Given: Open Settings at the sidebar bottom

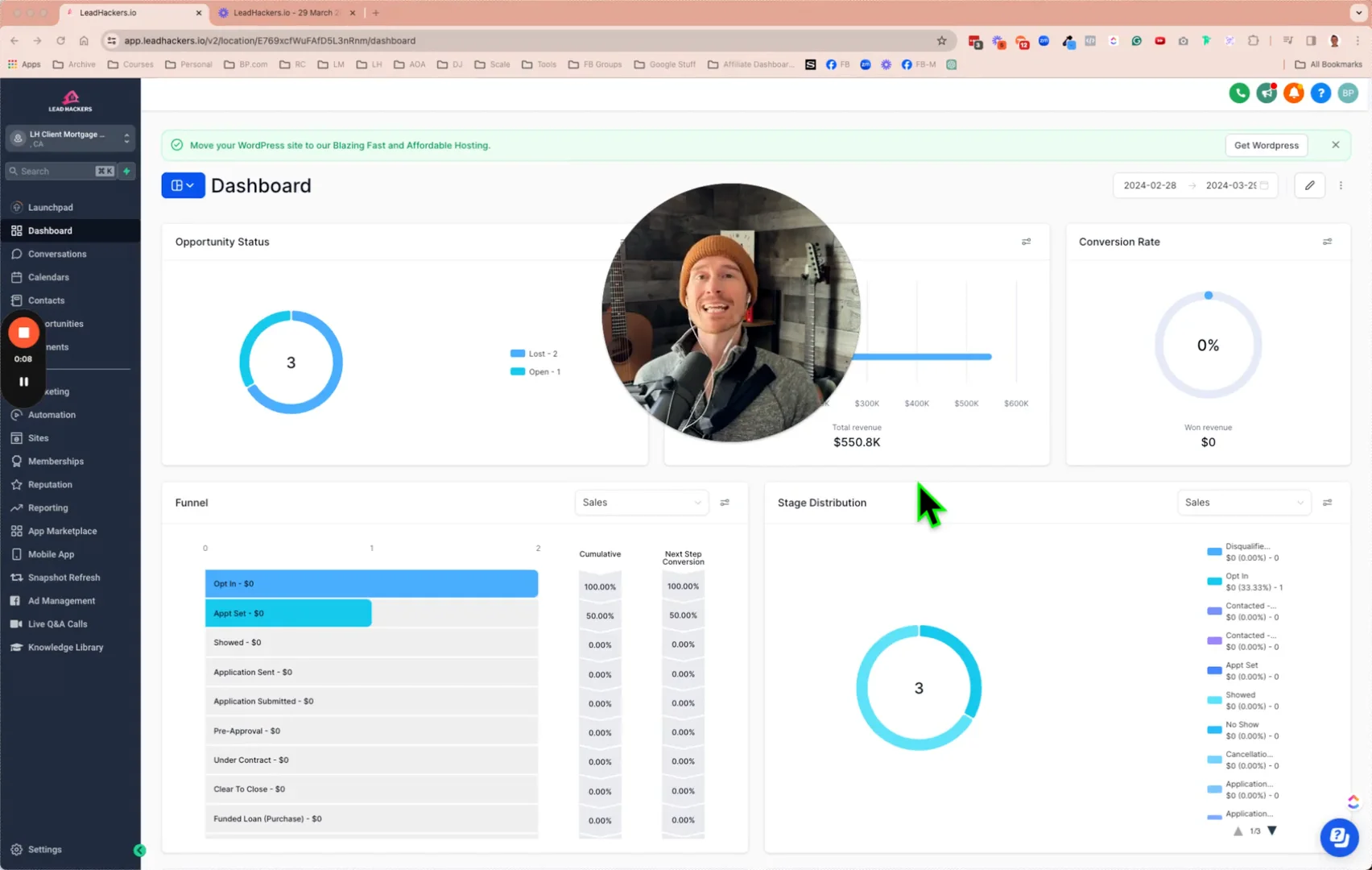Looking at the screenshot, I should 44,850.
